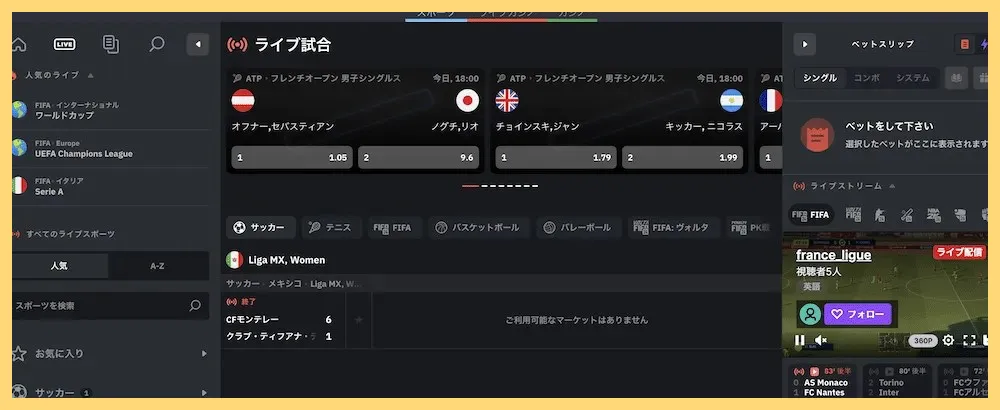Select the テニス sport tab
1000x410 pixels.
[x=332, y=228]
